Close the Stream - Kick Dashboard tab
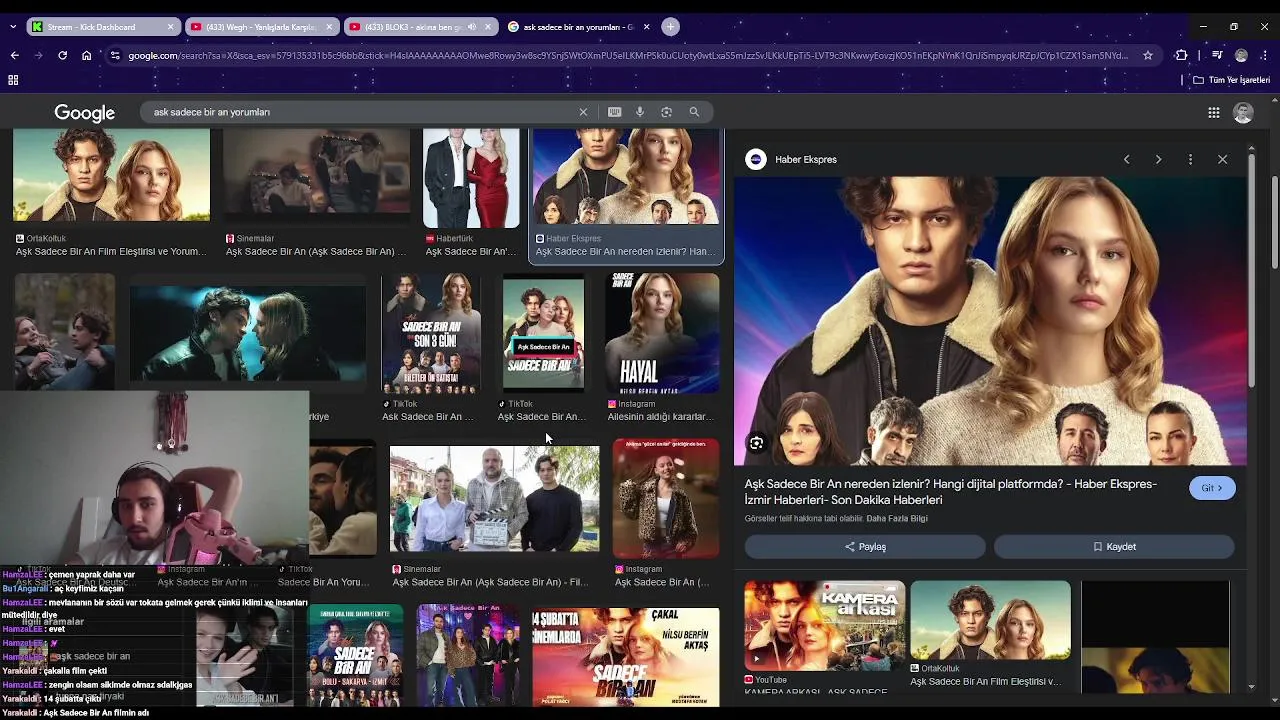The image size is (1280, 720). click(x=170, y=27)
